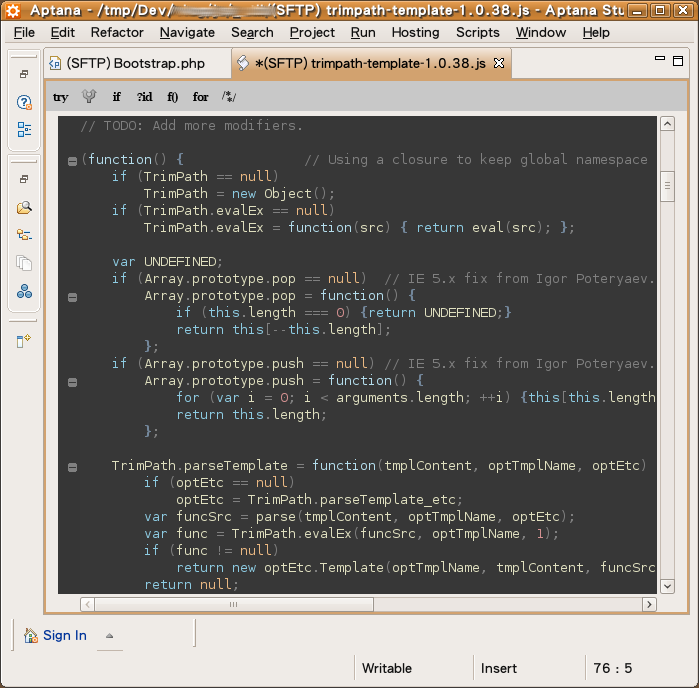Click horizontal scrollbar left arrow
Viewport: 699px width, 688px height.
87,605
